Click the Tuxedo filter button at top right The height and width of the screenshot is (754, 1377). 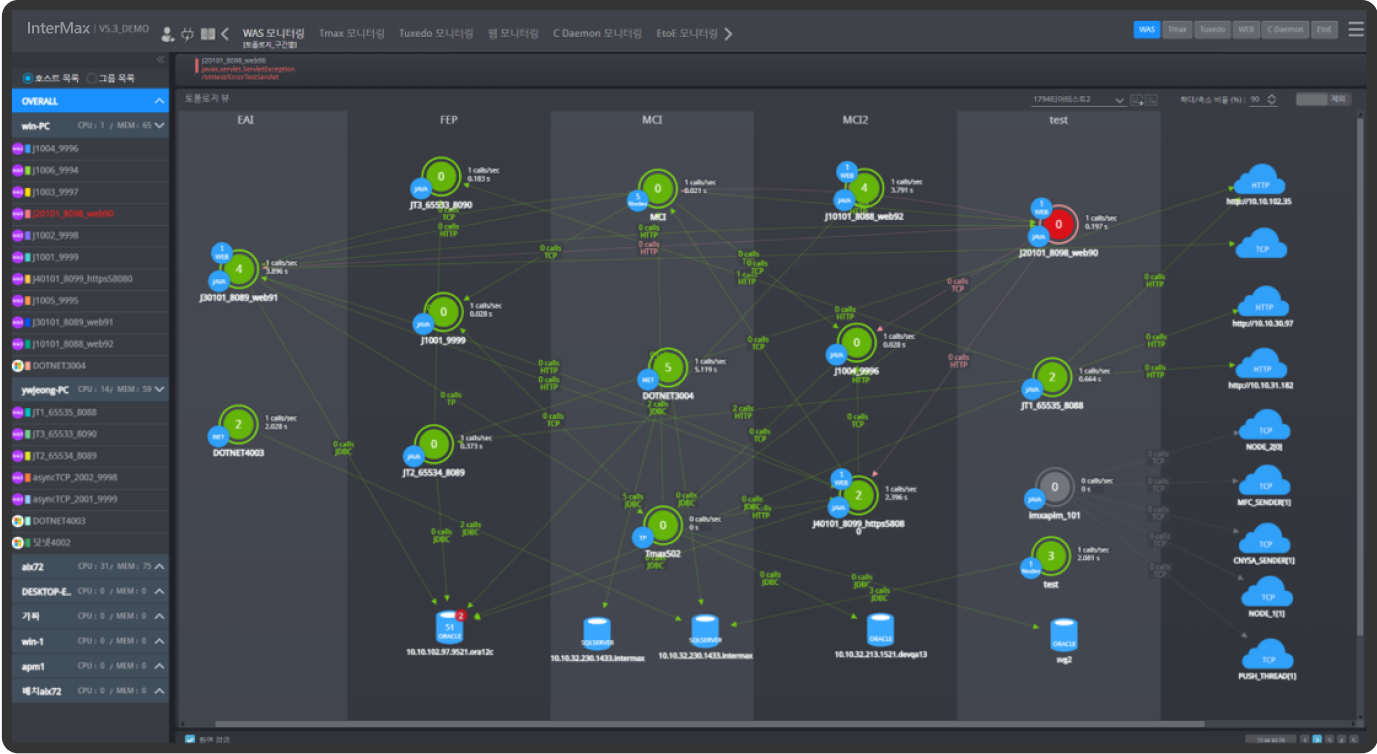tap(1212, 29)
